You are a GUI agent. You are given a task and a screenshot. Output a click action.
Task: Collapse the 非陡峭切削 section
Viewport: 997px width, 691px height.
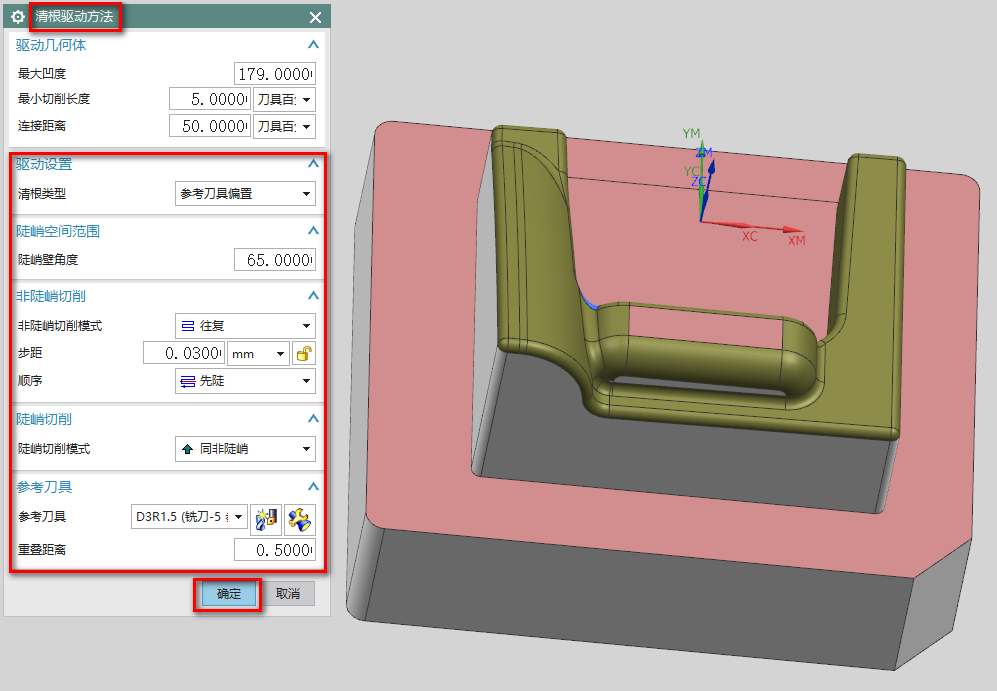point(313,296)
